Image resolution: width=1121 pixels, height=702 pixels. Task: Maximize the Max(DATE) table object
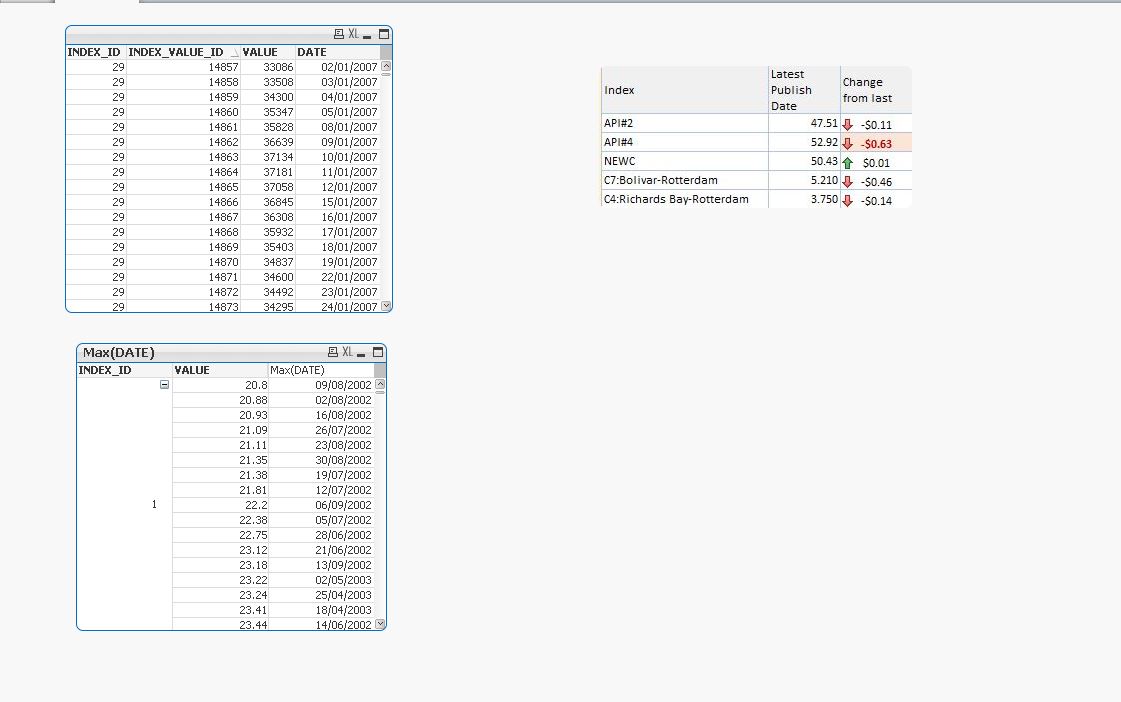coord(378,352)
